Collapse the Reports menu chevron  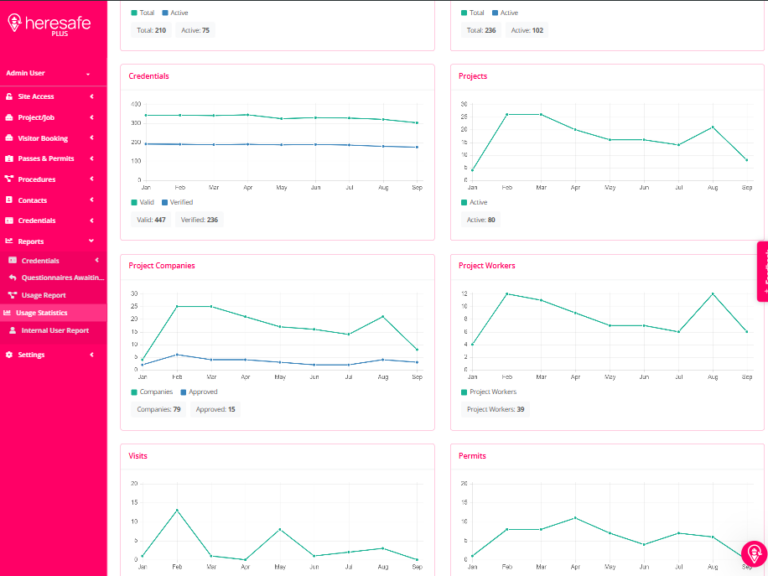point(92,241)
